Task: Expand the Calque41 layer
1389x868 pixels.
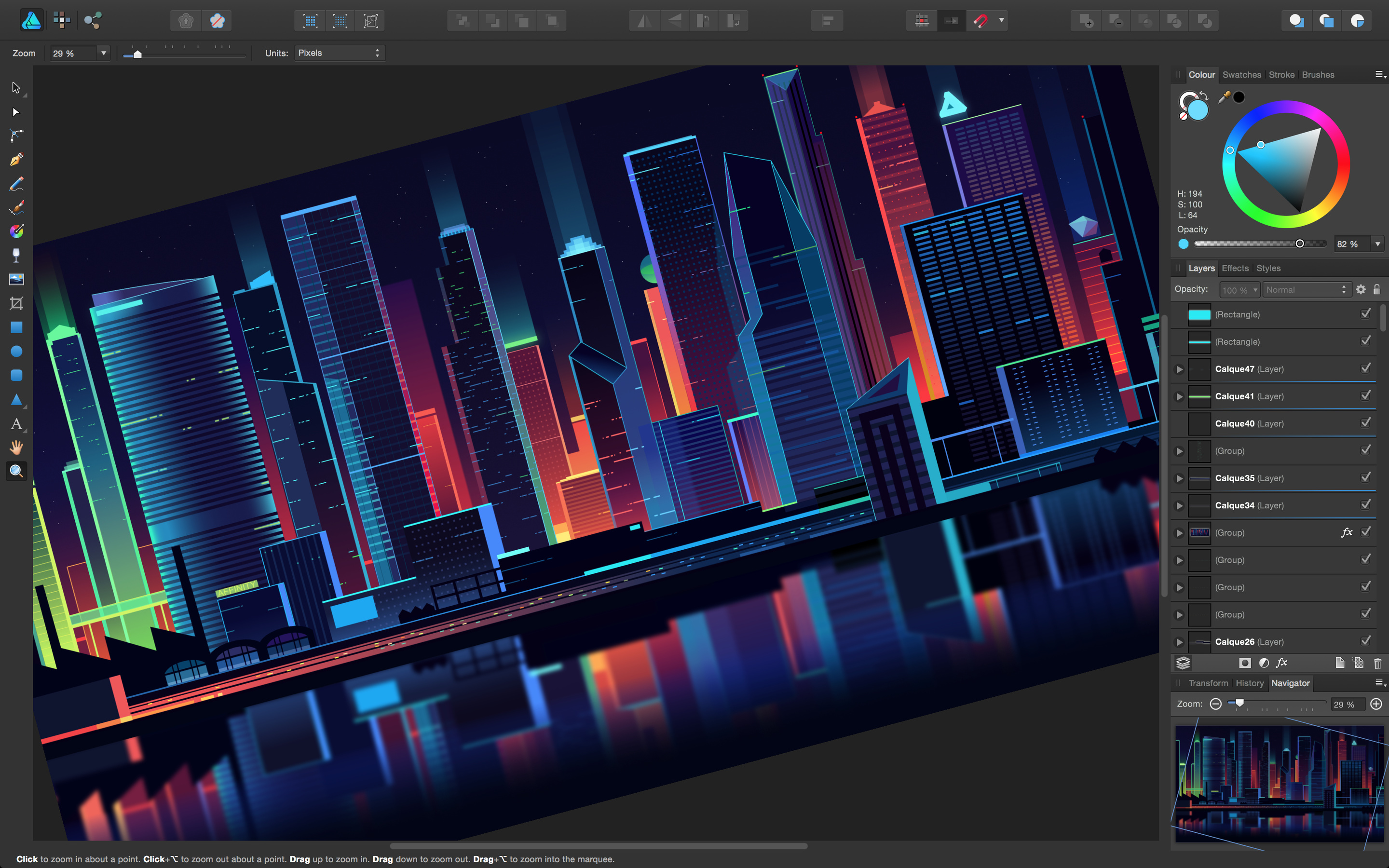Action: [x=1180, y=397]
